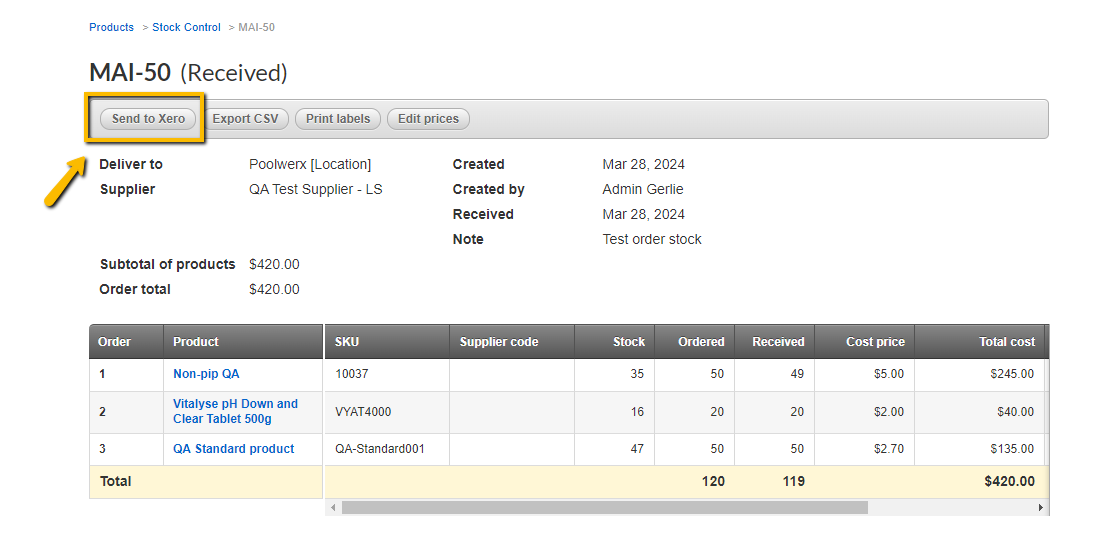The width and height of the screenshot is (1106, 555).
Task: Click the Total row label
Action: click(x=116, y=481)
